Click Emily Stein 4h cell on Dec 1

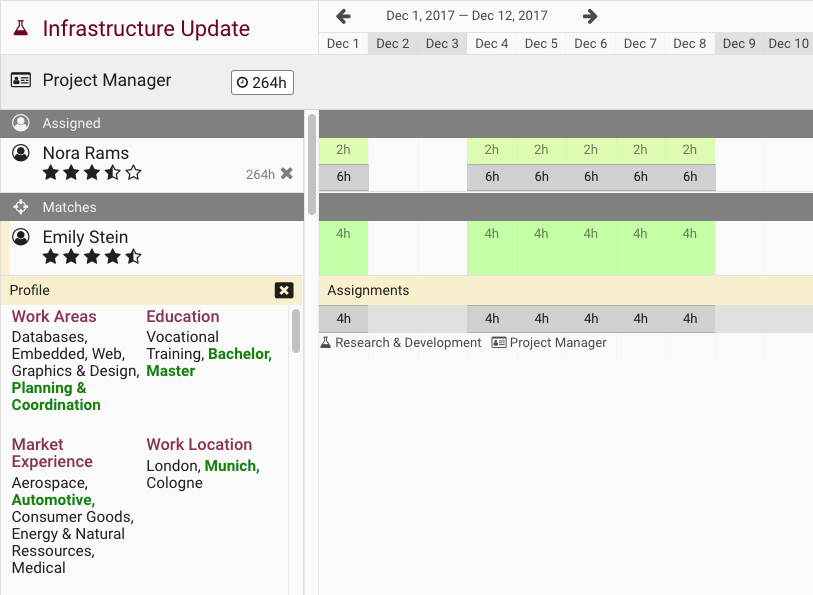[x=343, y=248]
